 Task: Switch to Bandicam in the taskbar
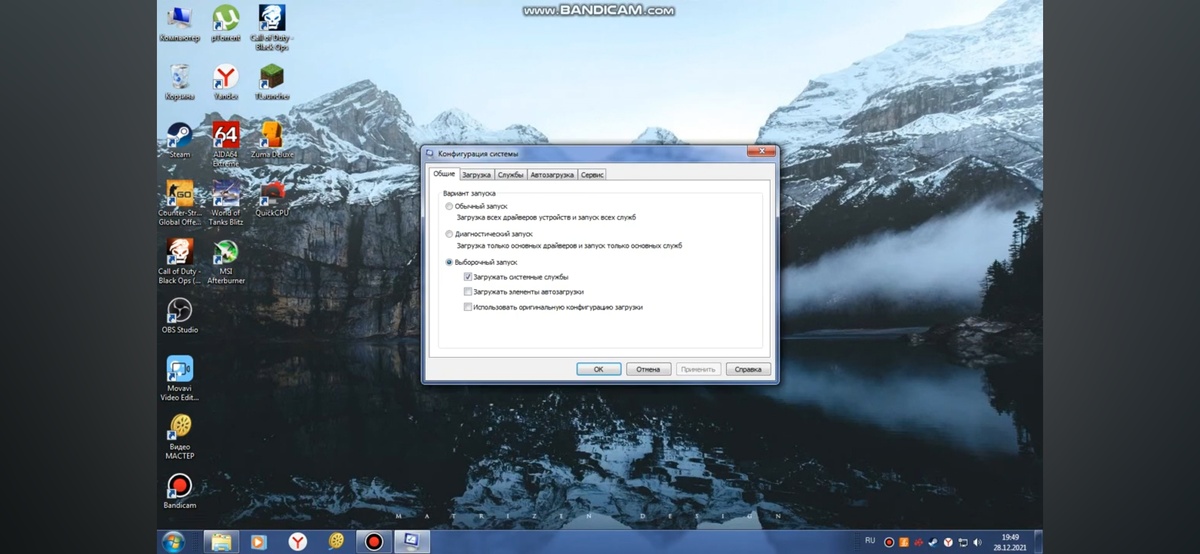(x=374, y=541)
